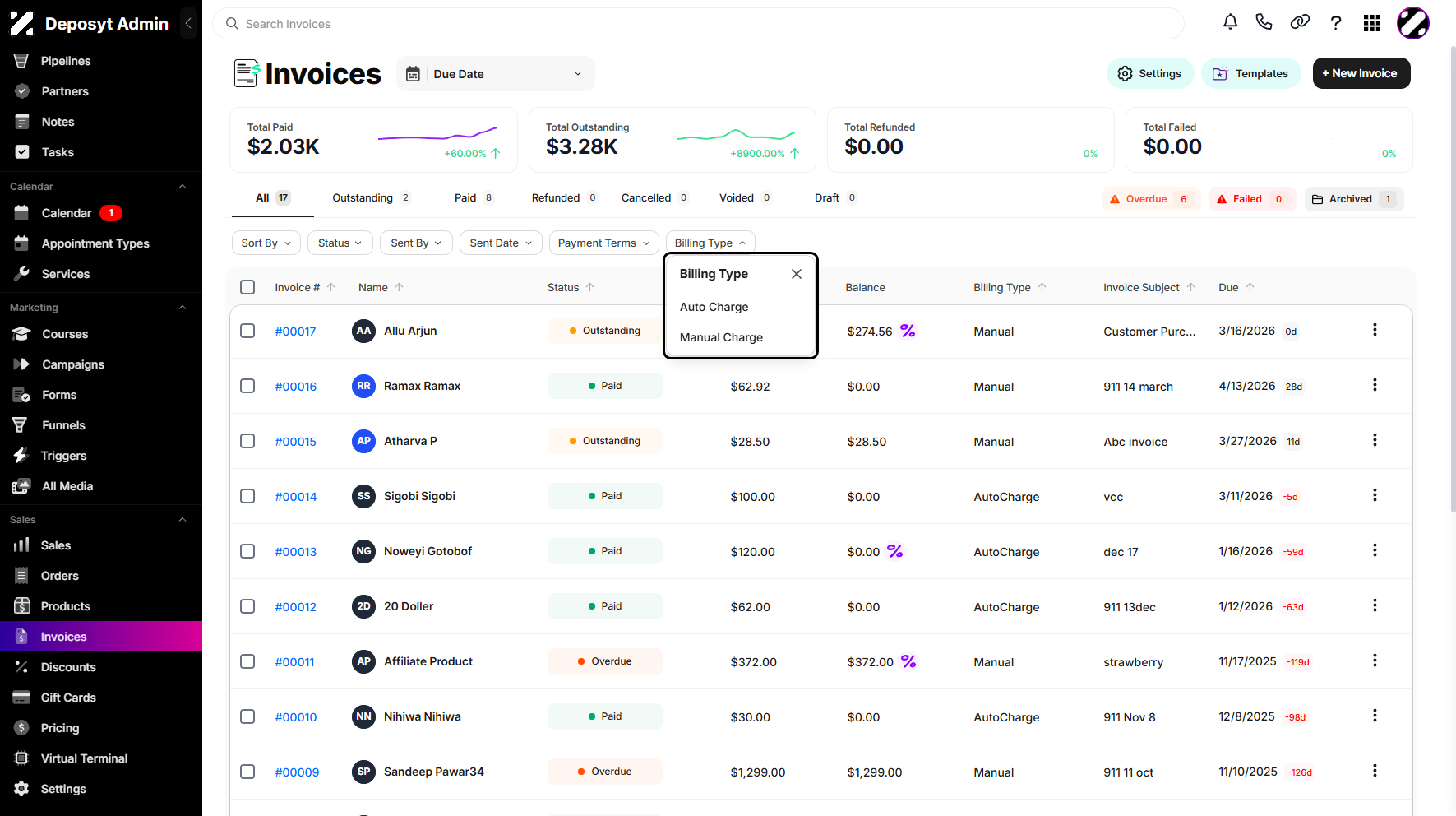The height and width of the screenshot is (816, 1456).
Task: Open the apps grid icon
Action: point(1372,23)
